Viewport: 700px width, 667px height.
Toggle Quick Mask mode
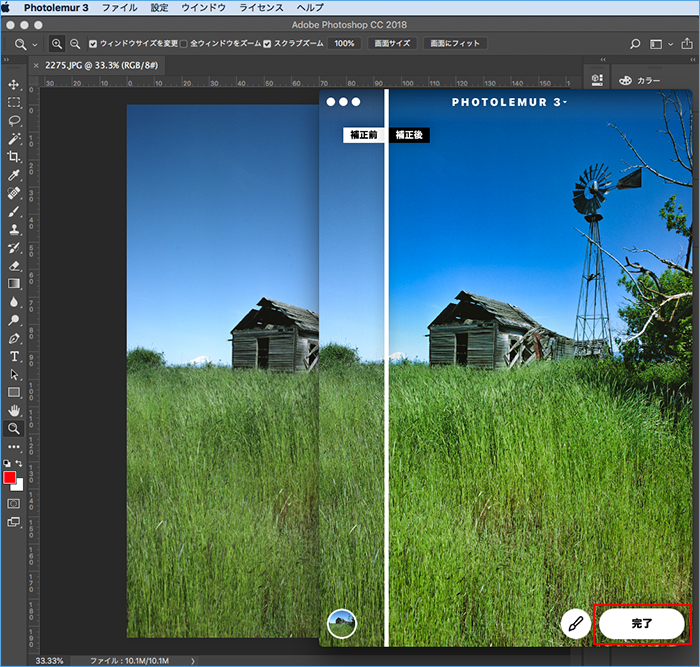pos(14,504)
